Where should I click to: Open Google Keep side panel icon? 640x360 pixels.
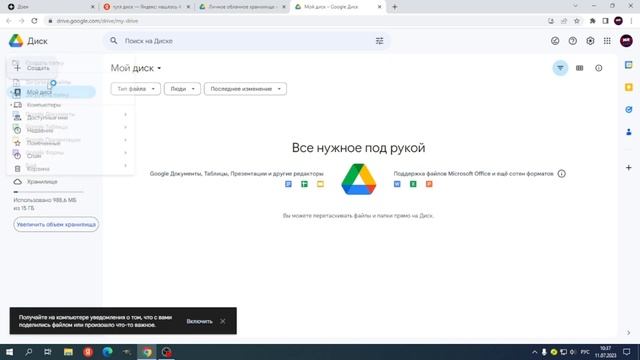click(629, 87)
